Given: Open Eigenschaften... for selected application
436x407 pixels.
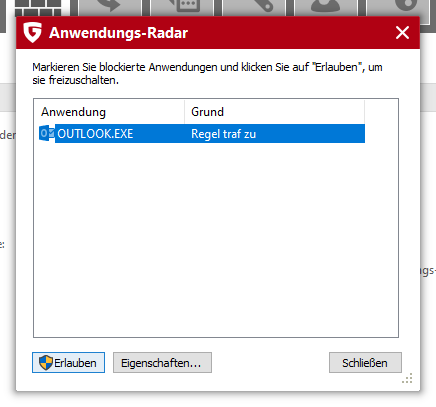Looking at the screenshot, I should point(162,362).
